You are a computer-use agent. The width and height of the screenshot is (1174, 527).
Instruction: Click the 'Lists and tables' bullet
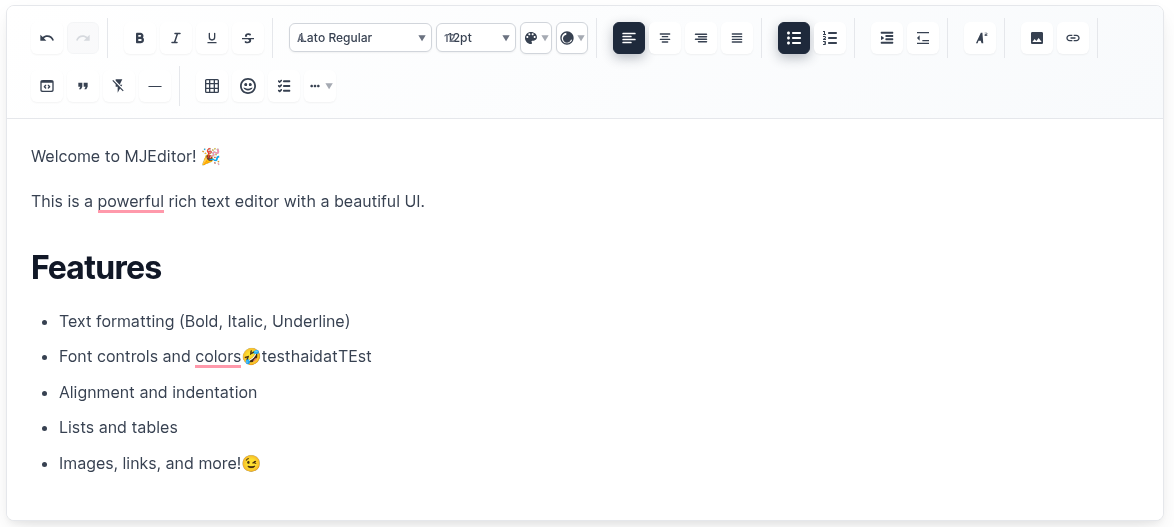point(118,427)
